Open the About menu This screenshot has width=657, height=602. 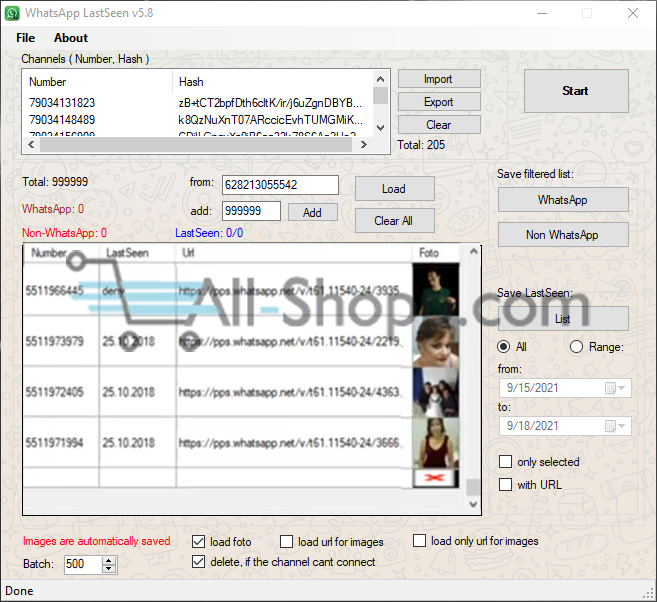pos(71,38)
